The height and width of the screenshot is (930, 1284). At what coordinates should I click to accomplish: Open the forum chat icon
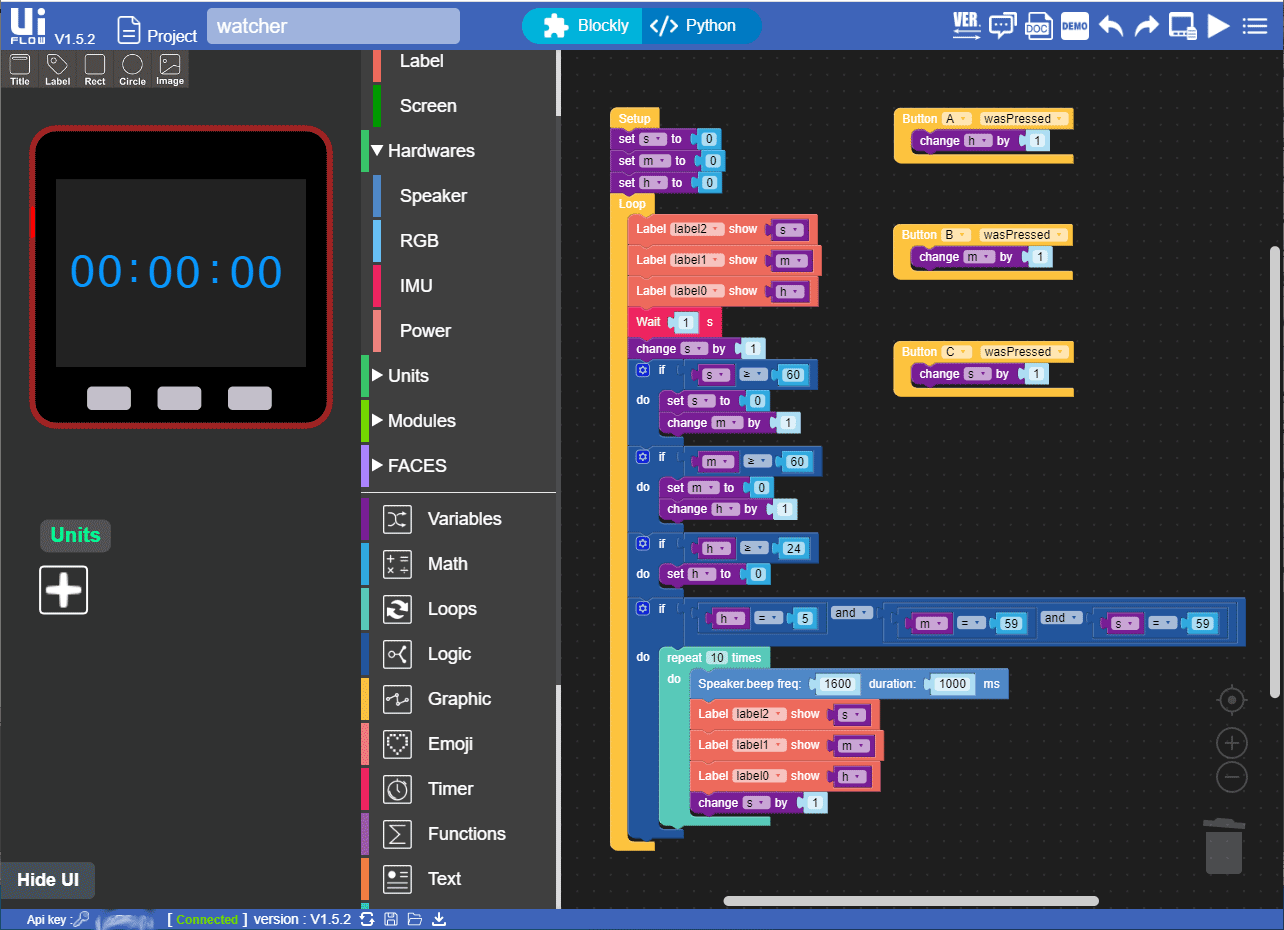[1002, 26]
